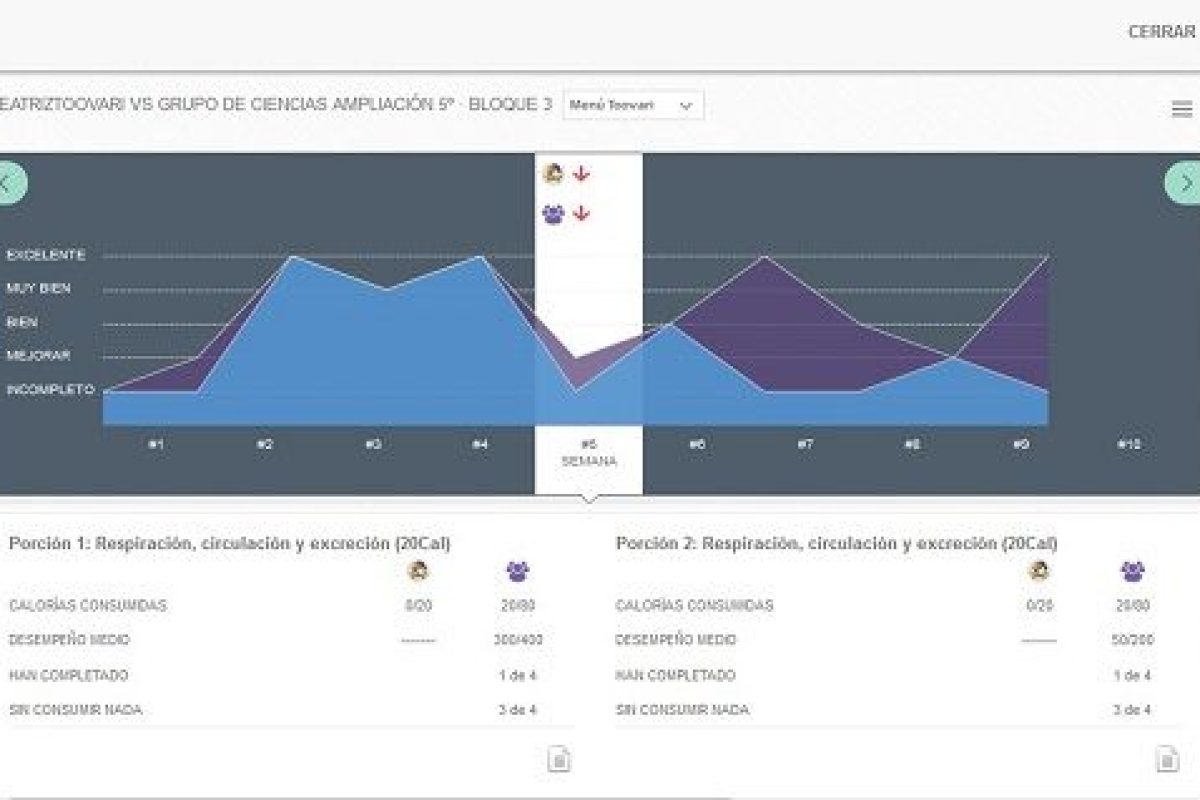Select week #3 on the chart axis
Viewport: 1200px width, 800px height.
pyautogui.click(x=373, y=444)
